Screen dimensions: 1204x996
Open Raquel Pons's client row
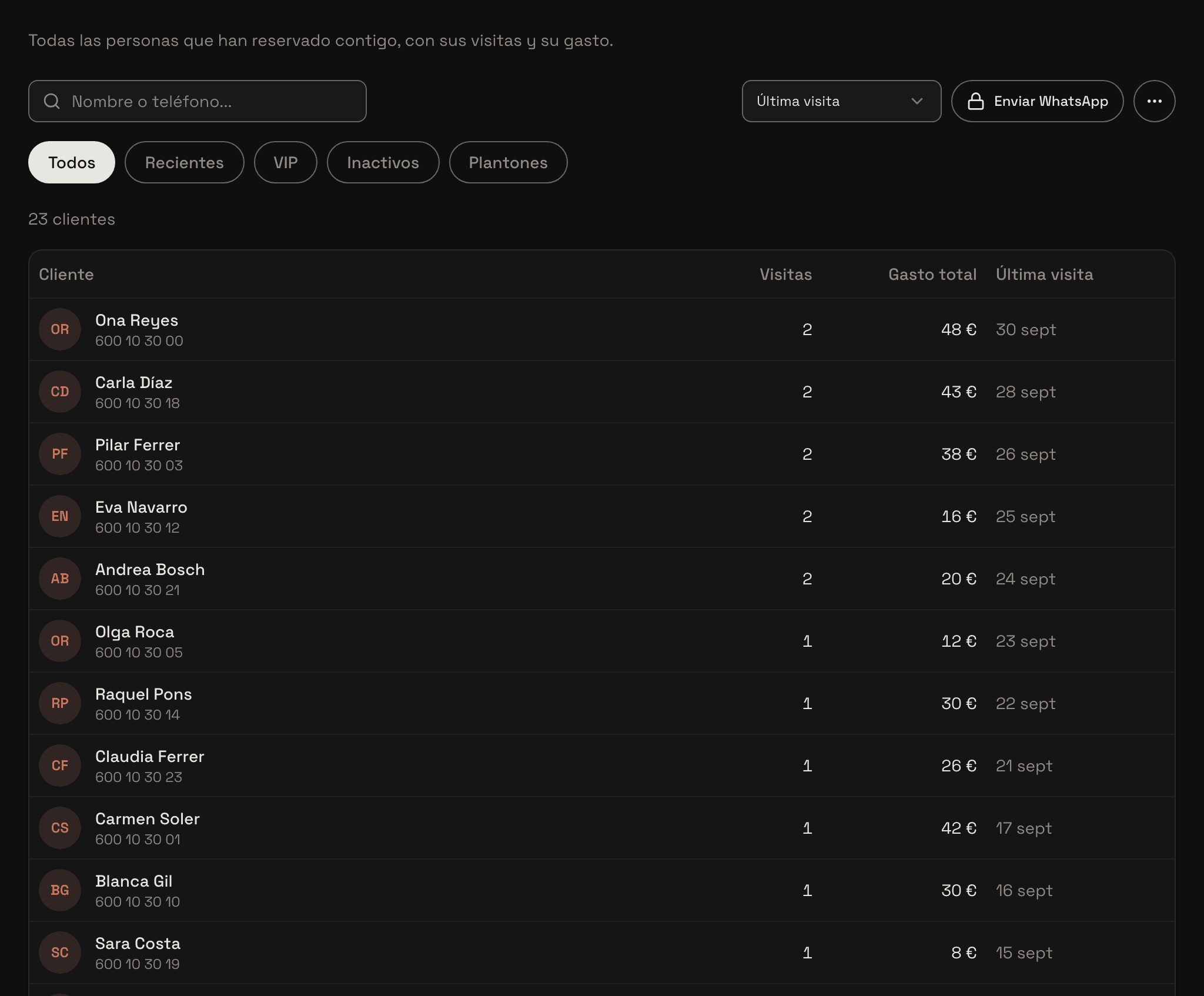(x=602, y=703)
